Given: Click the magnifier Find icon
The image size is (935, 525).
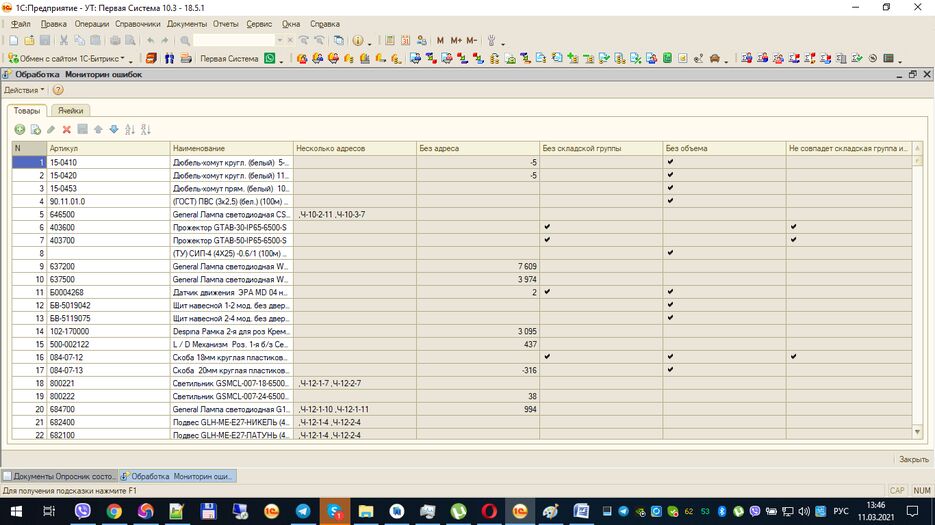Looking at the screenshot, I should 185,41.
